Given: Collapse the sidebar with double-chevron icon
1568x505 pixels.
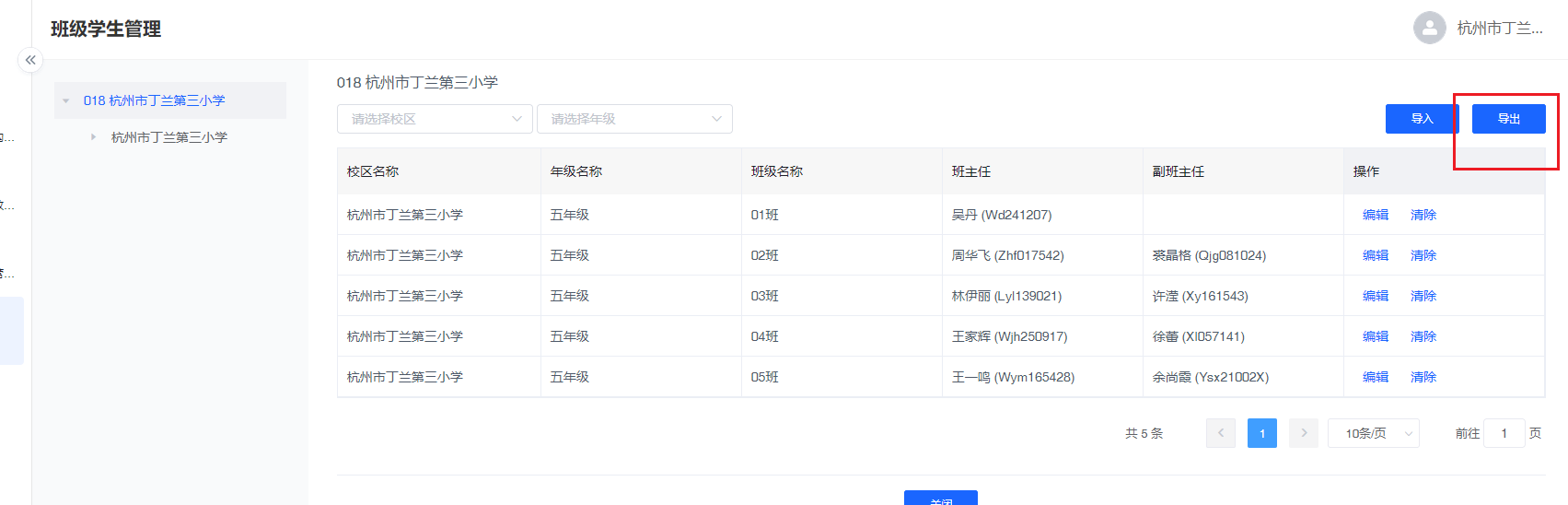Looking at the screenshot, I should [30, 60].
